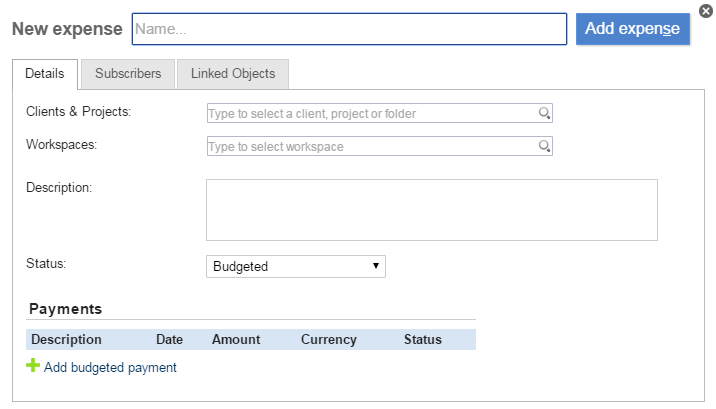Click the Status column header in Payments
Viewport: 716px width, 409px height.
[422, 340]
